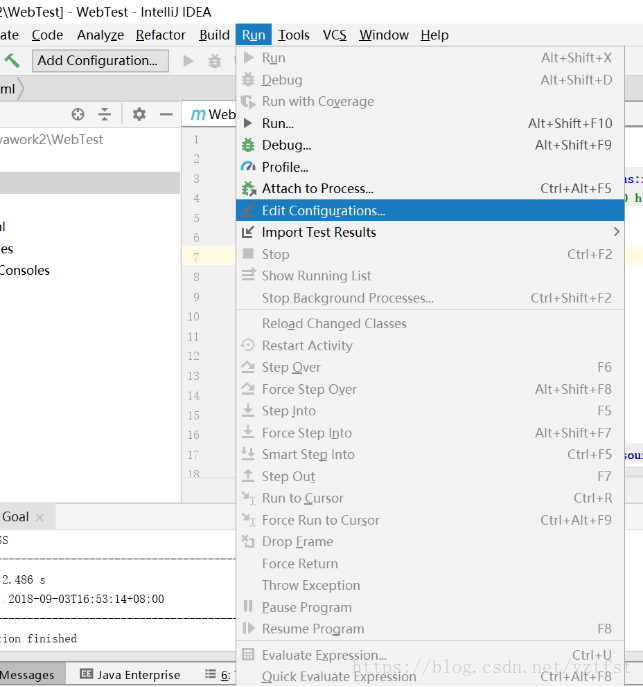The image size is (643, 687).
Task: Click the Pause Program bars icon
Action: click(248, 606)
